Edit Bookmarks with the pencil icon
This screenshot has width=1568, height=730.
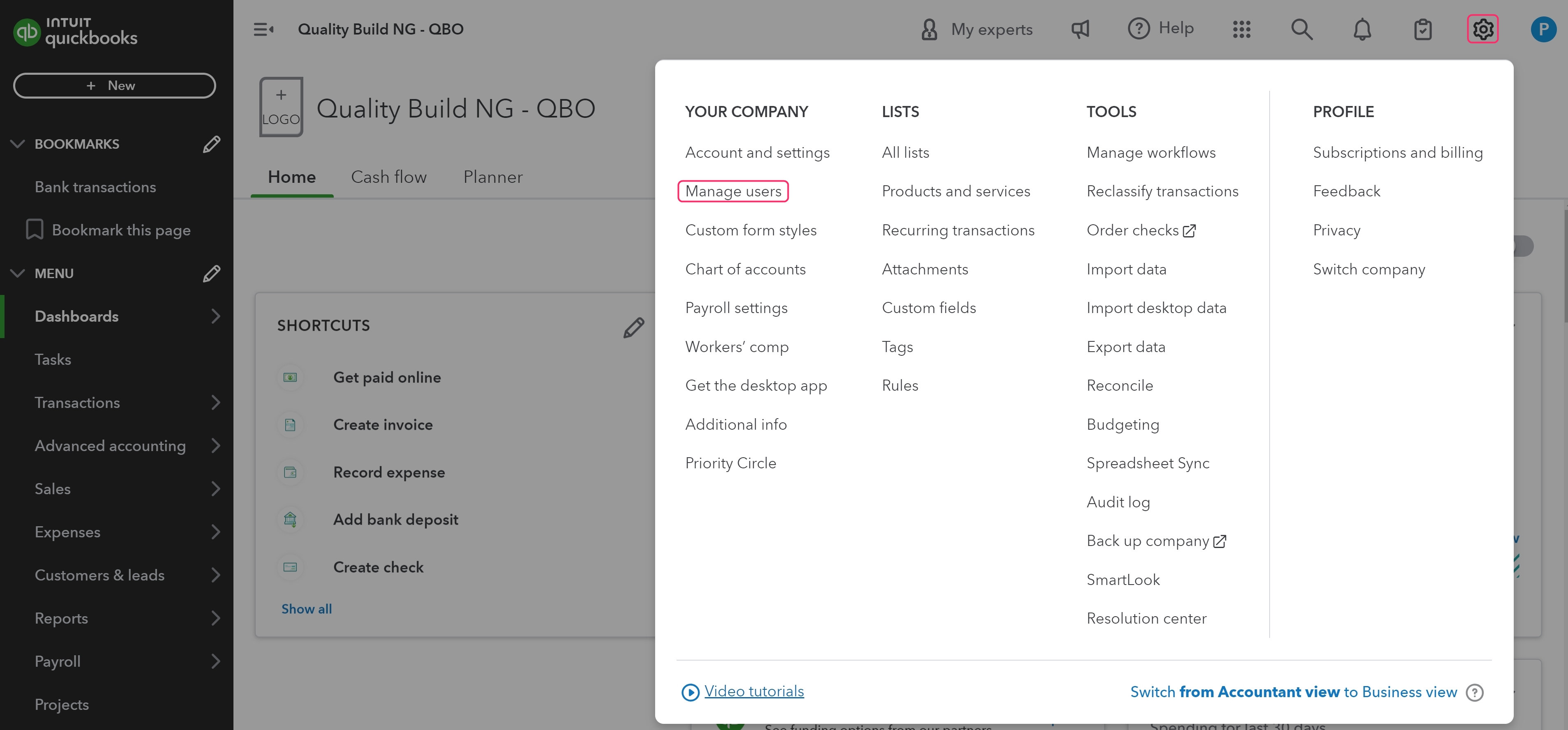[211, 144]
